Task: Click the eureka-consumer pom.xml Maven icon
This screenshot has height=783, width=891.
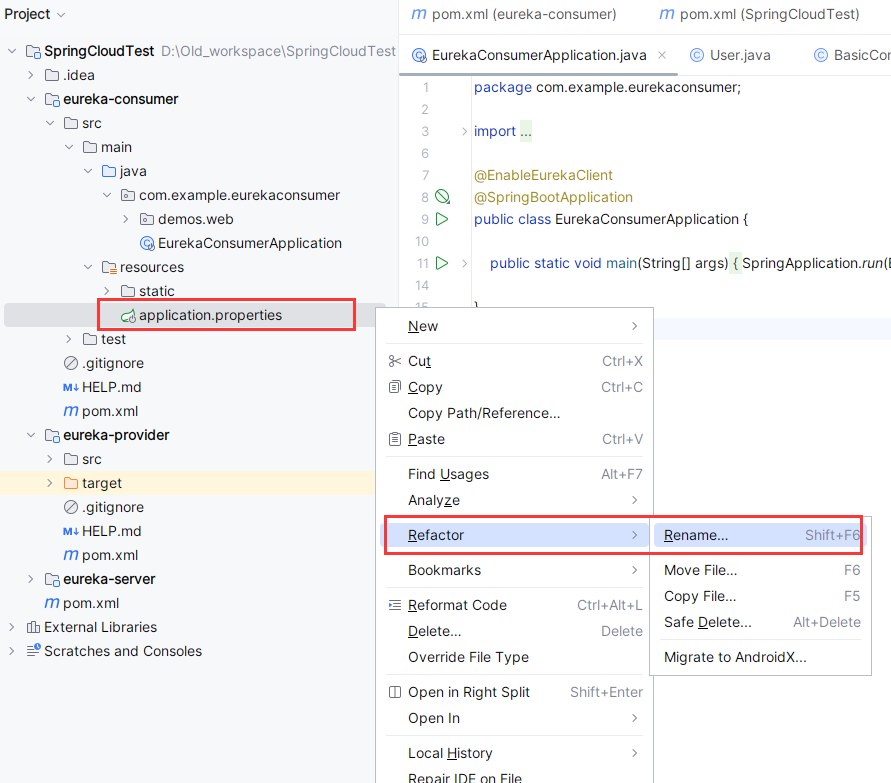Action: coord(71,411)
